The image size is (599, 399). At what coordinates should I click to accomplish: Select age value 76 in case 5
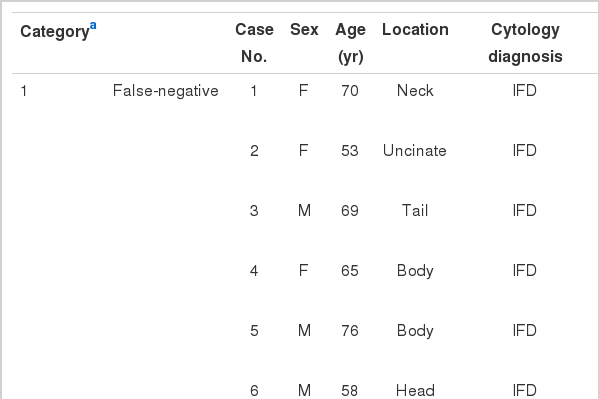click(350, 331)
